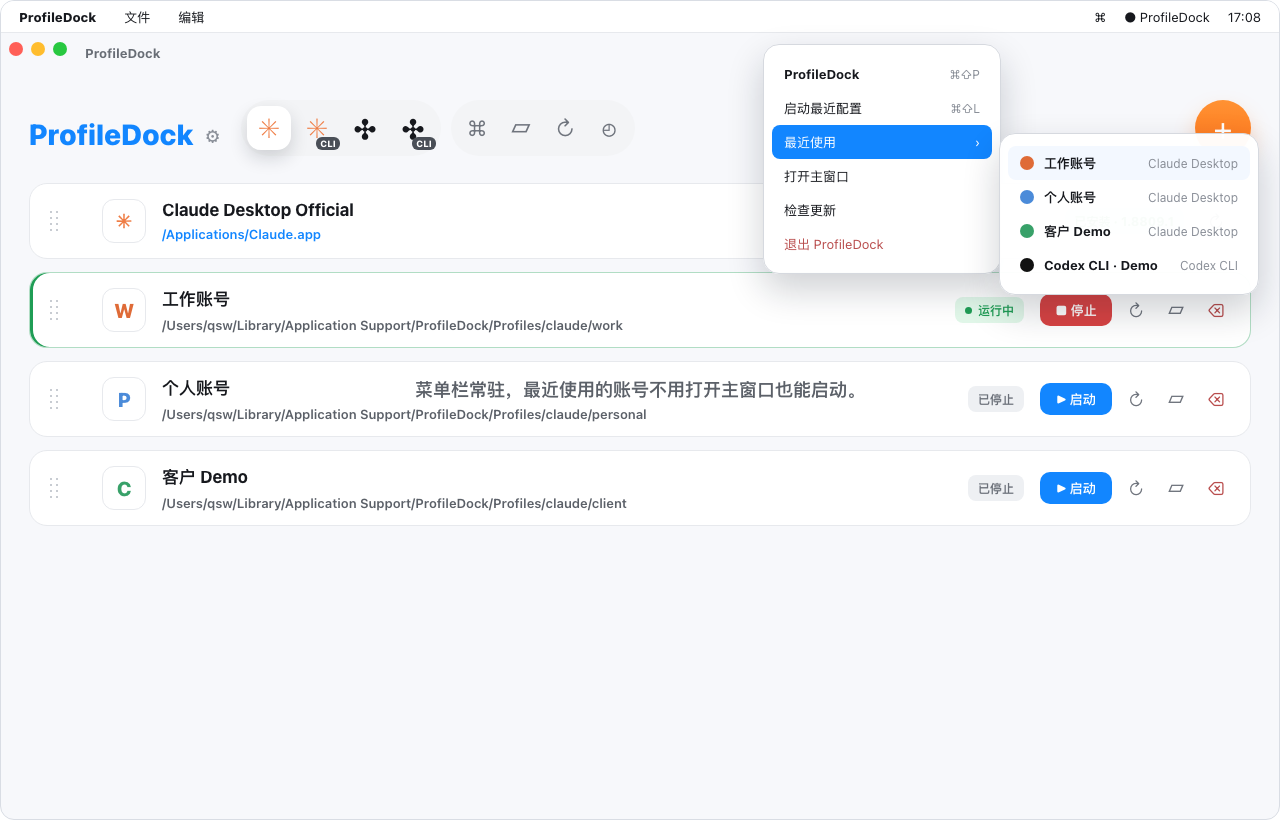Click the 已停止 badge in 个人账号 row
Screen dimensions: 1280x820
click(996, 399)
